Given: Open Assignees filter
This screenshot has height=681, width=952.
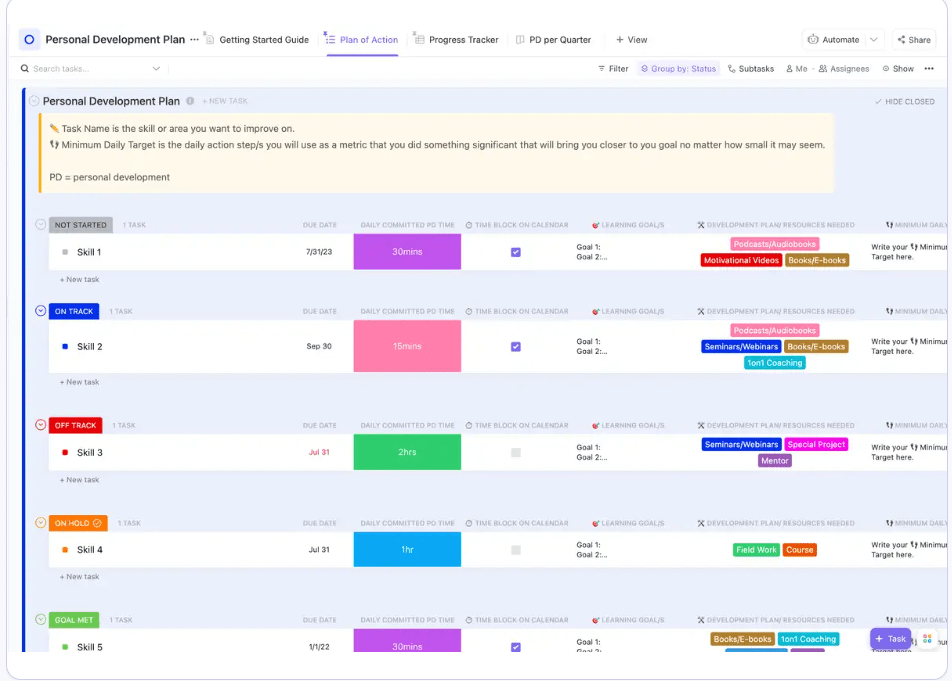Looking at the screenshot, I should (x=844, y=69).
